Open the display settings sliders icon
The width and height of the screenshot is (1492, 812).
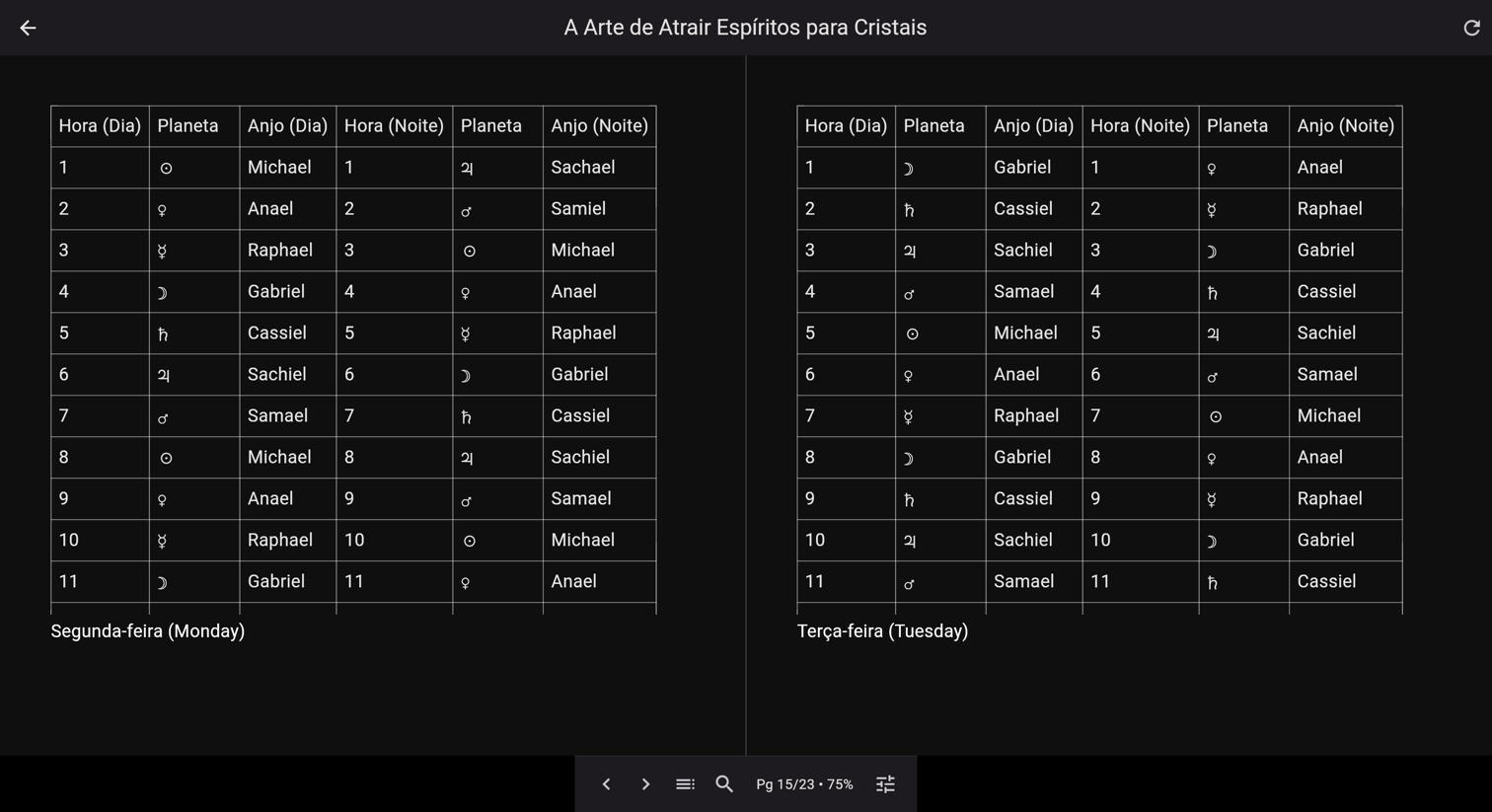tap(884, 783)
